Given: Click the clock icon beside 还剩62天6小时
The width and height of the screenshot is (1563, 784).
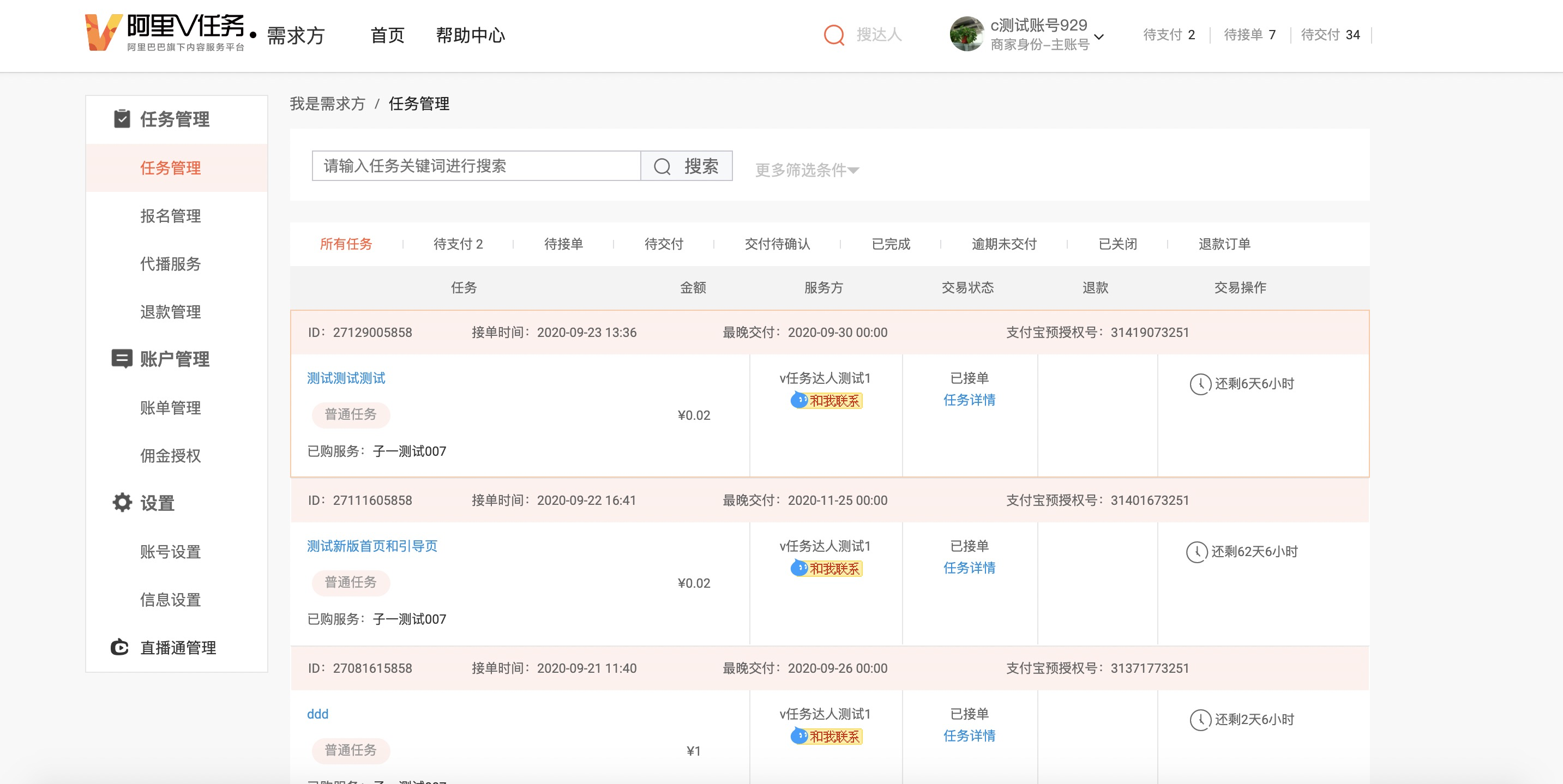Looking at the screenshot, I should (x=1197, y=552).
